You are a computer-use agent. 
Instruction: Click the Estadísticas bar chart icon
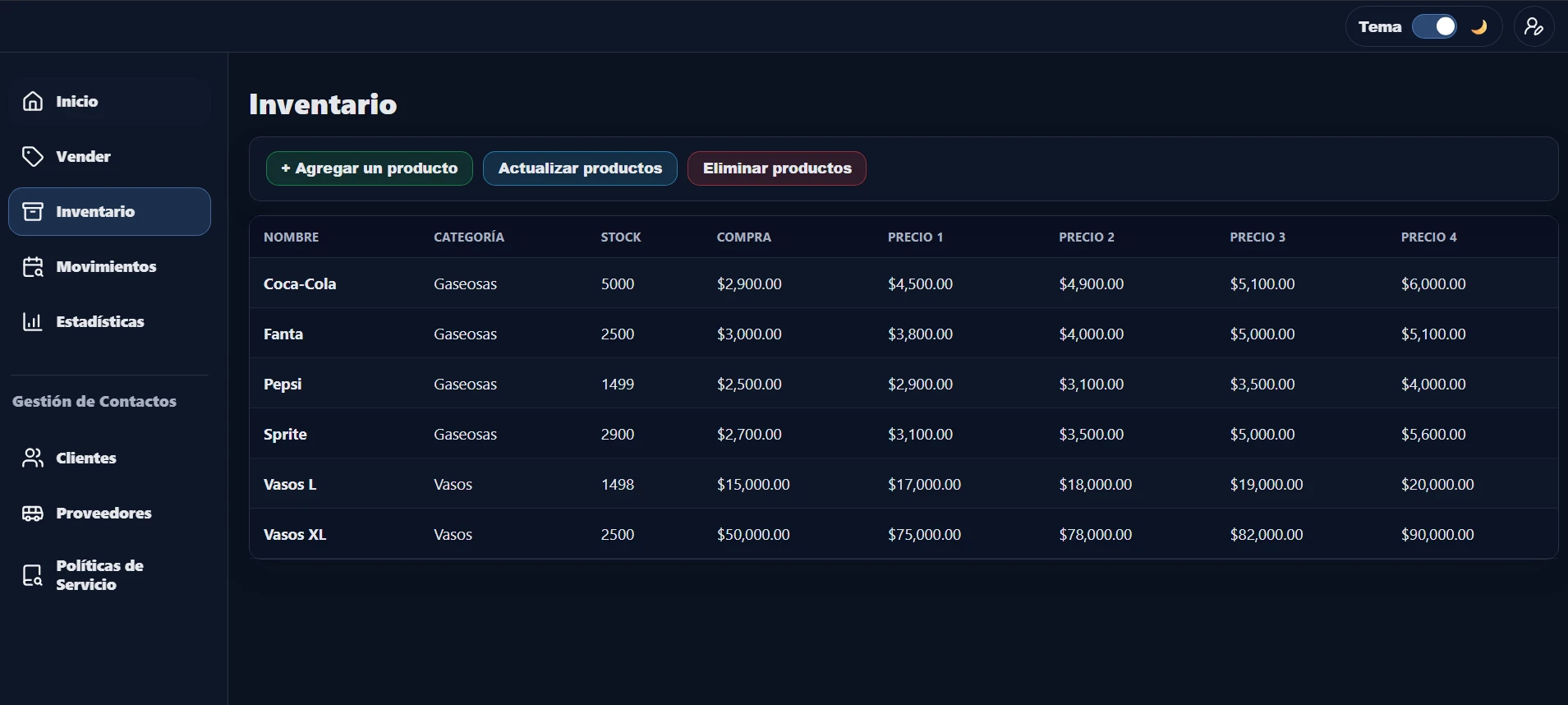33,321
